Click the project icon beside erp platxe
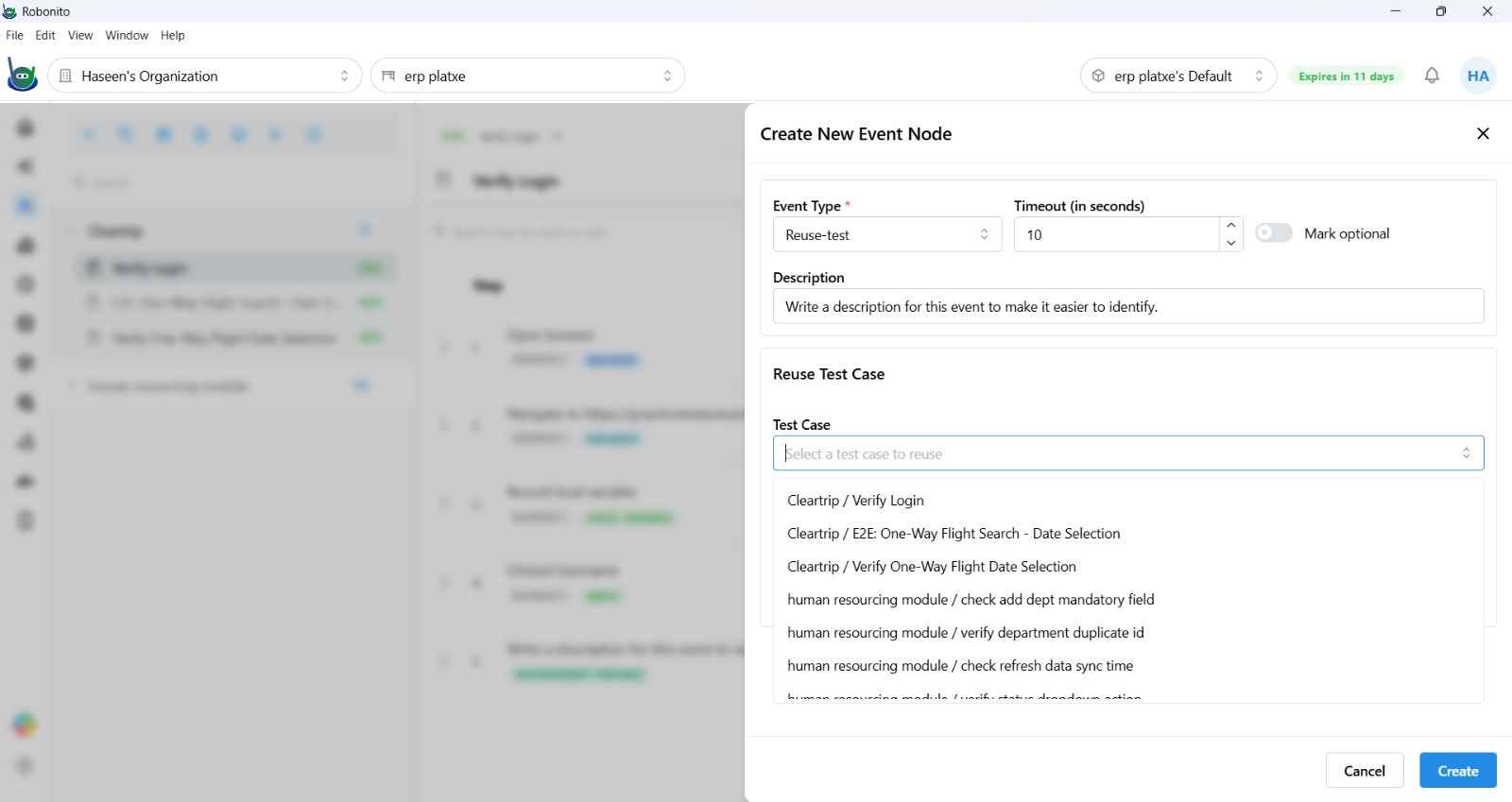The image size is (1512, 802). click(x=388, y=76)
